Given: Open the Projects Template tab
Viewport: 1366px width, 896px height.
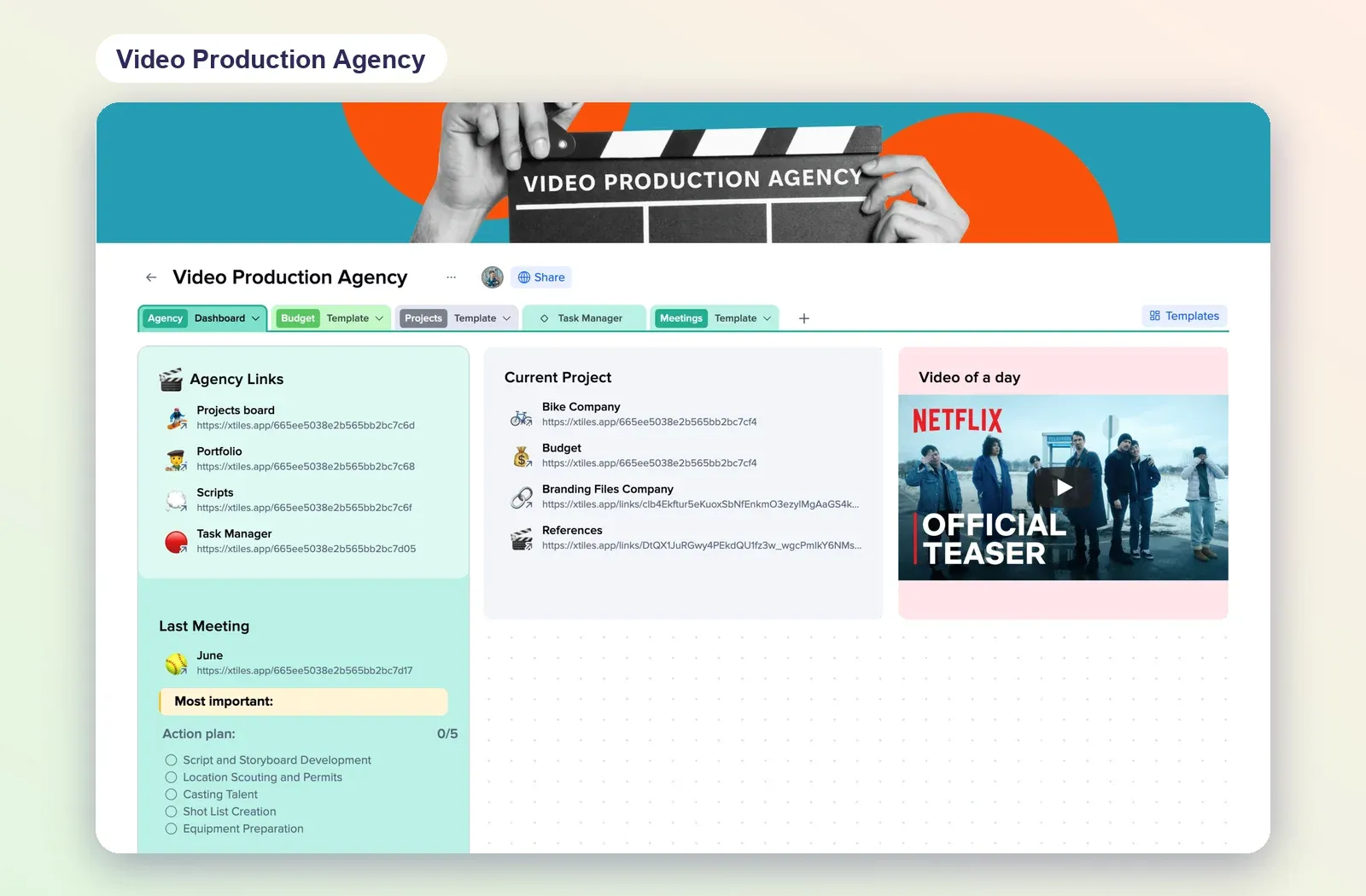Looking at the screenshot, I should coord(457,318).
